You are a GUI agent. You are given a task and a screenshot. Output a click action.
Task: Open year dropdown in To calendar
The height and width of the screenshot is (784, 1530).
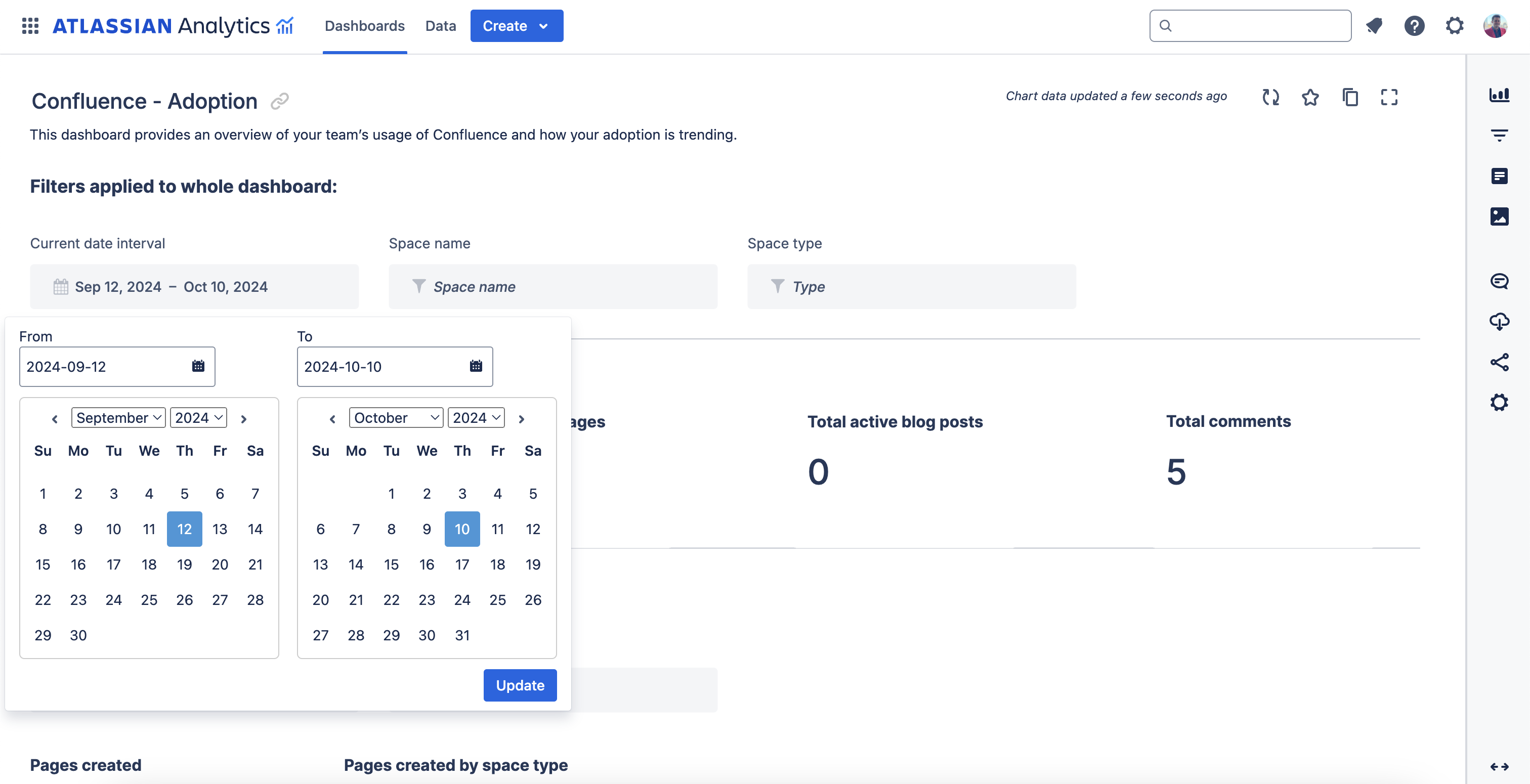pyautogui.click(x=476, y=417)
